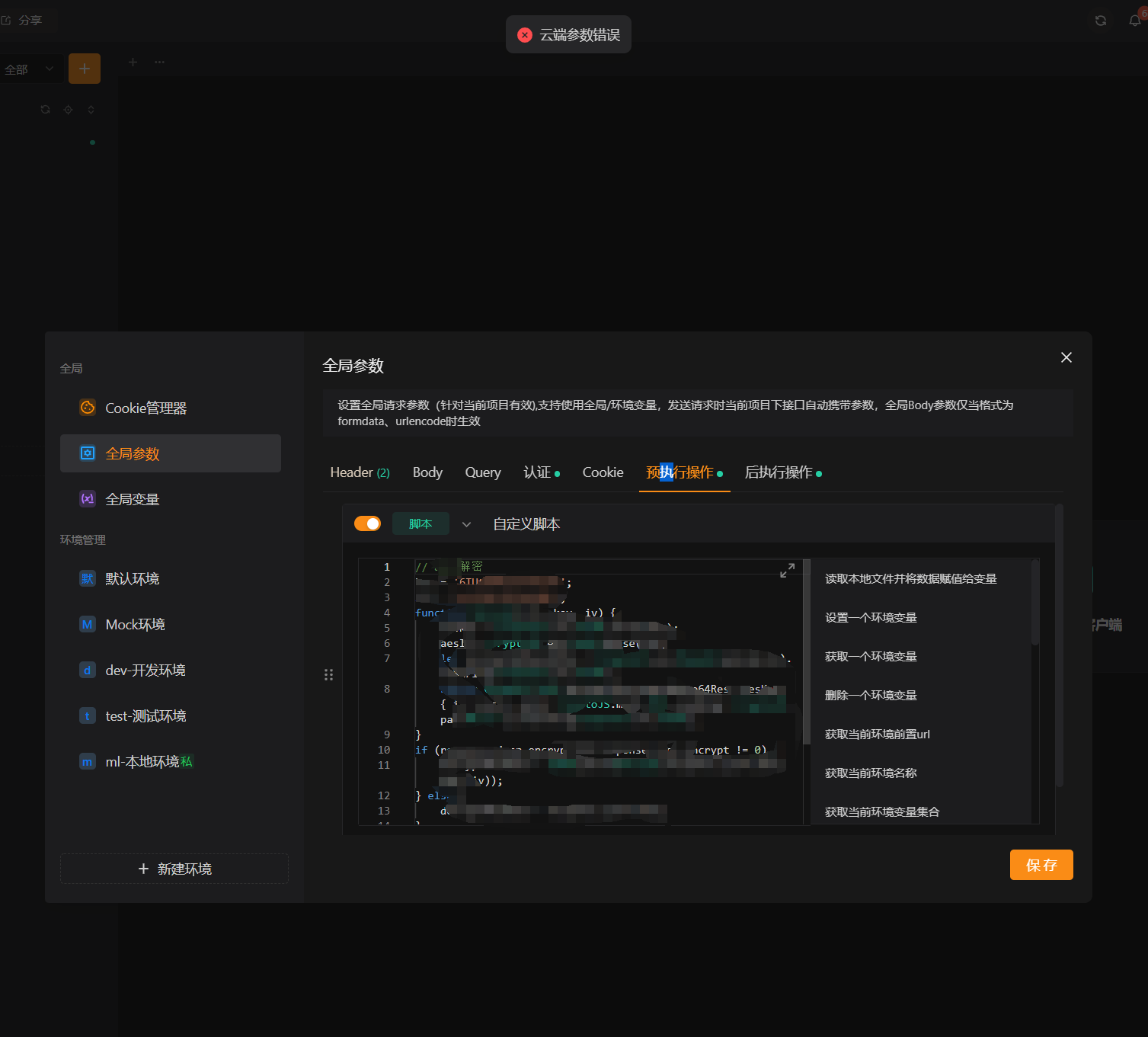Select dev-开发环境 environment

pos(170,670)
